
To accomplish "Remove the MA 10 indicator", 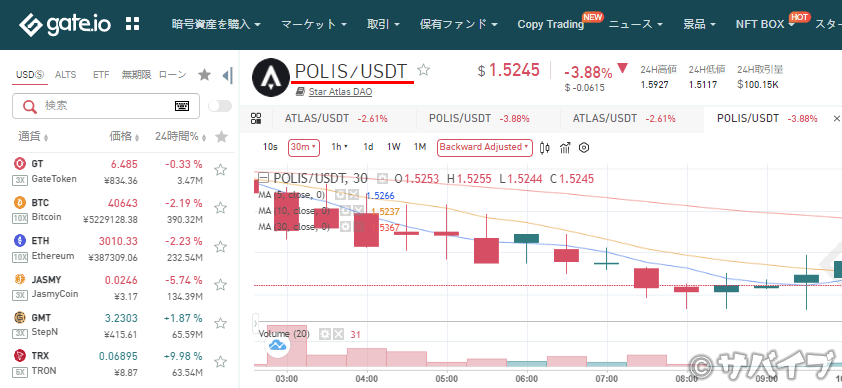I will pos(358,211).
